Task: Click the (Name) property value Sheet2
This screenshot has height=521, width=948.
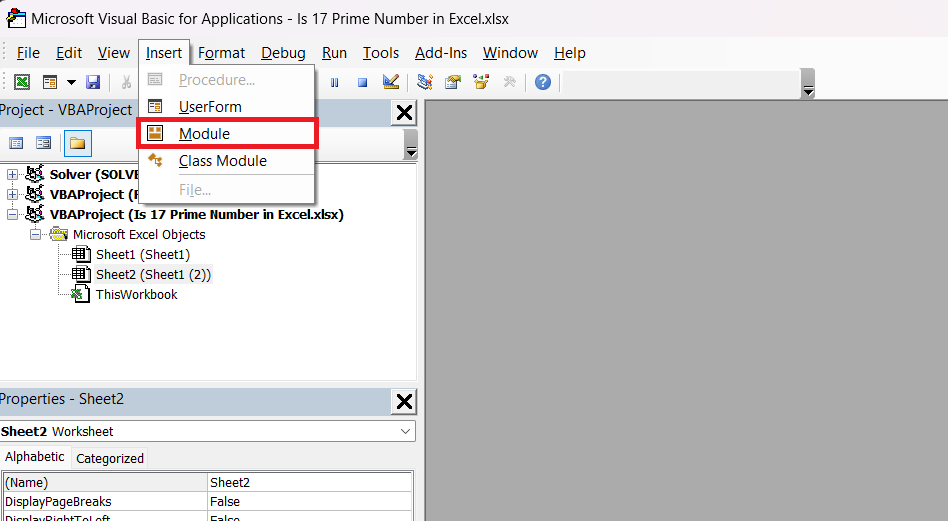Action: pos(310,482)
